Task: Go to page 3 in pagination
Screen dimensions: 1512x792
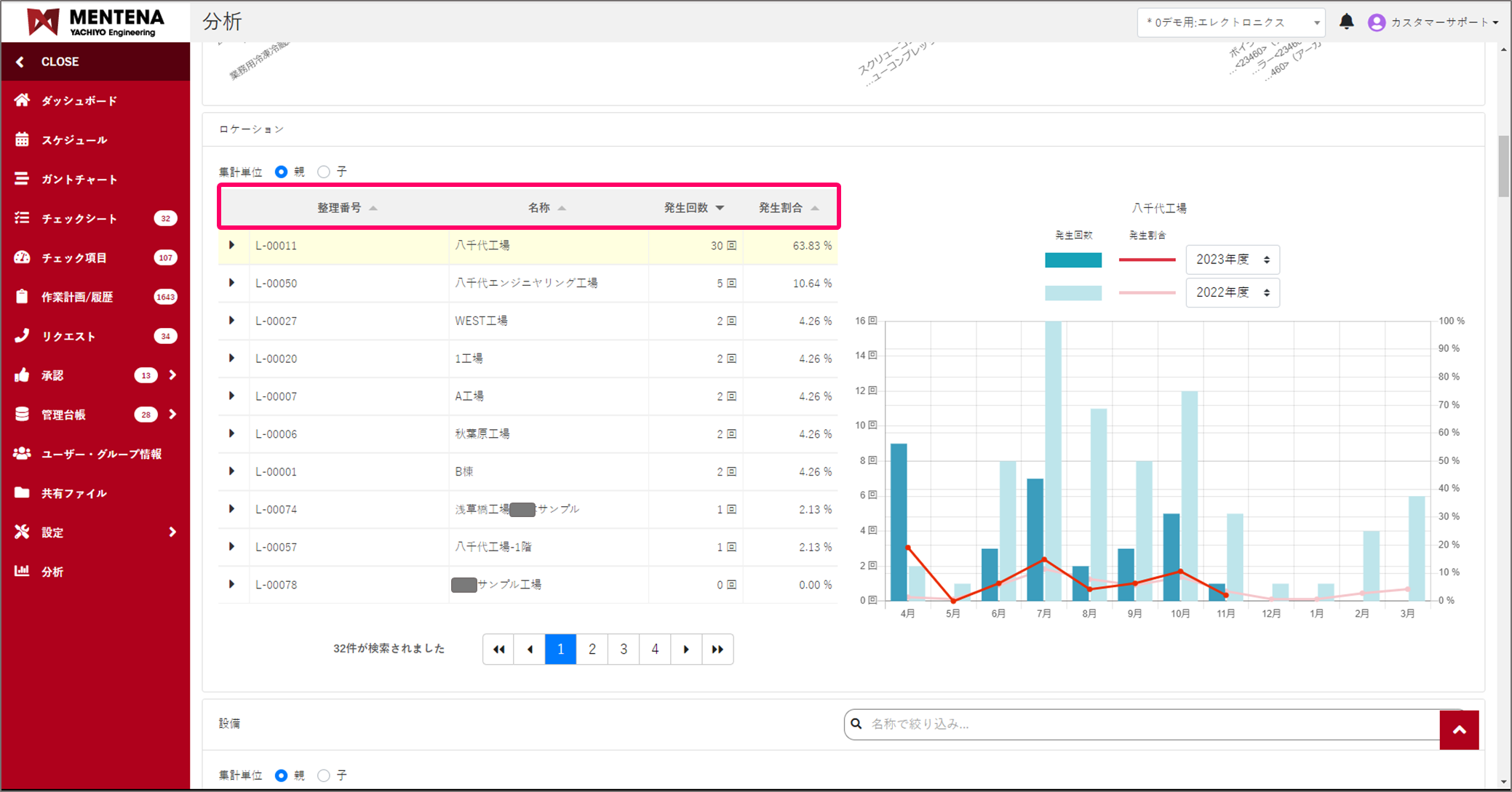Action: coord(624,649)
